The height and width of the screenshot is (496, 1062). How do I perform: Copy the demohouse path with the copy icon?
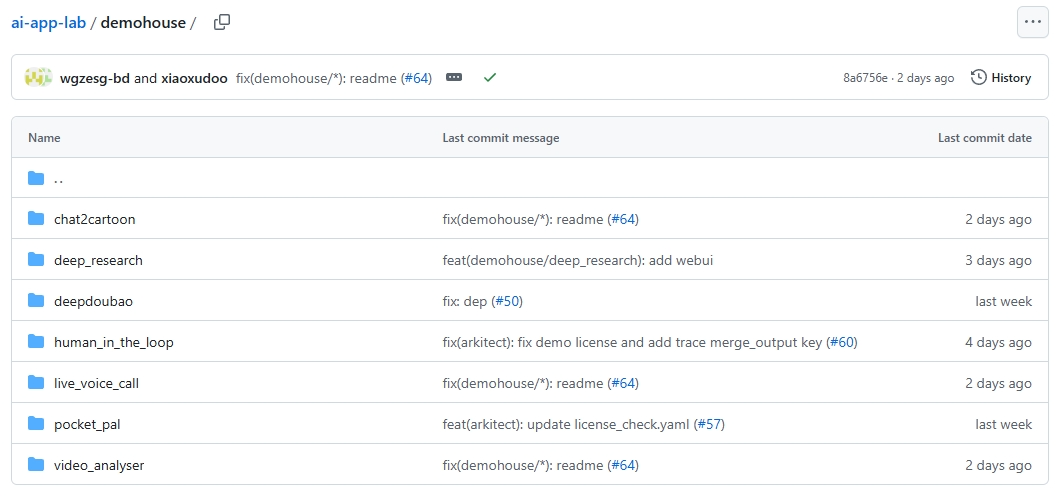click(221, 22)
